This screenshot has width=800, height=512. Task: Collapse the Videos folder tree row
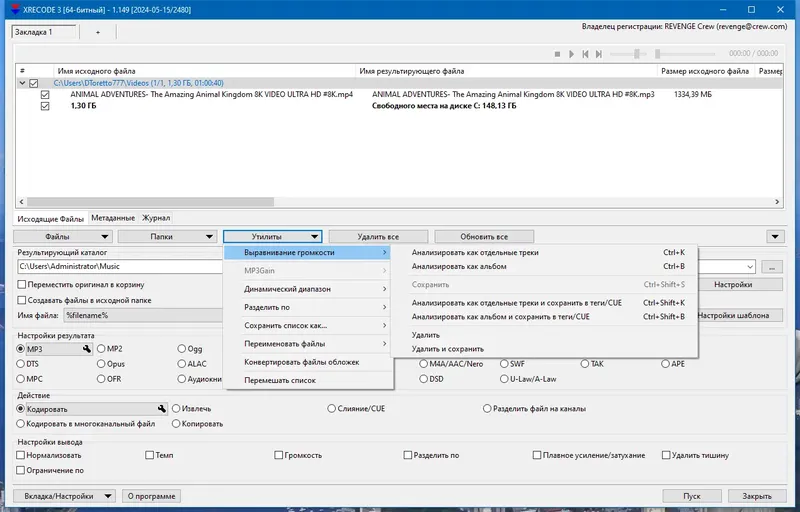[x=22, y=83]
